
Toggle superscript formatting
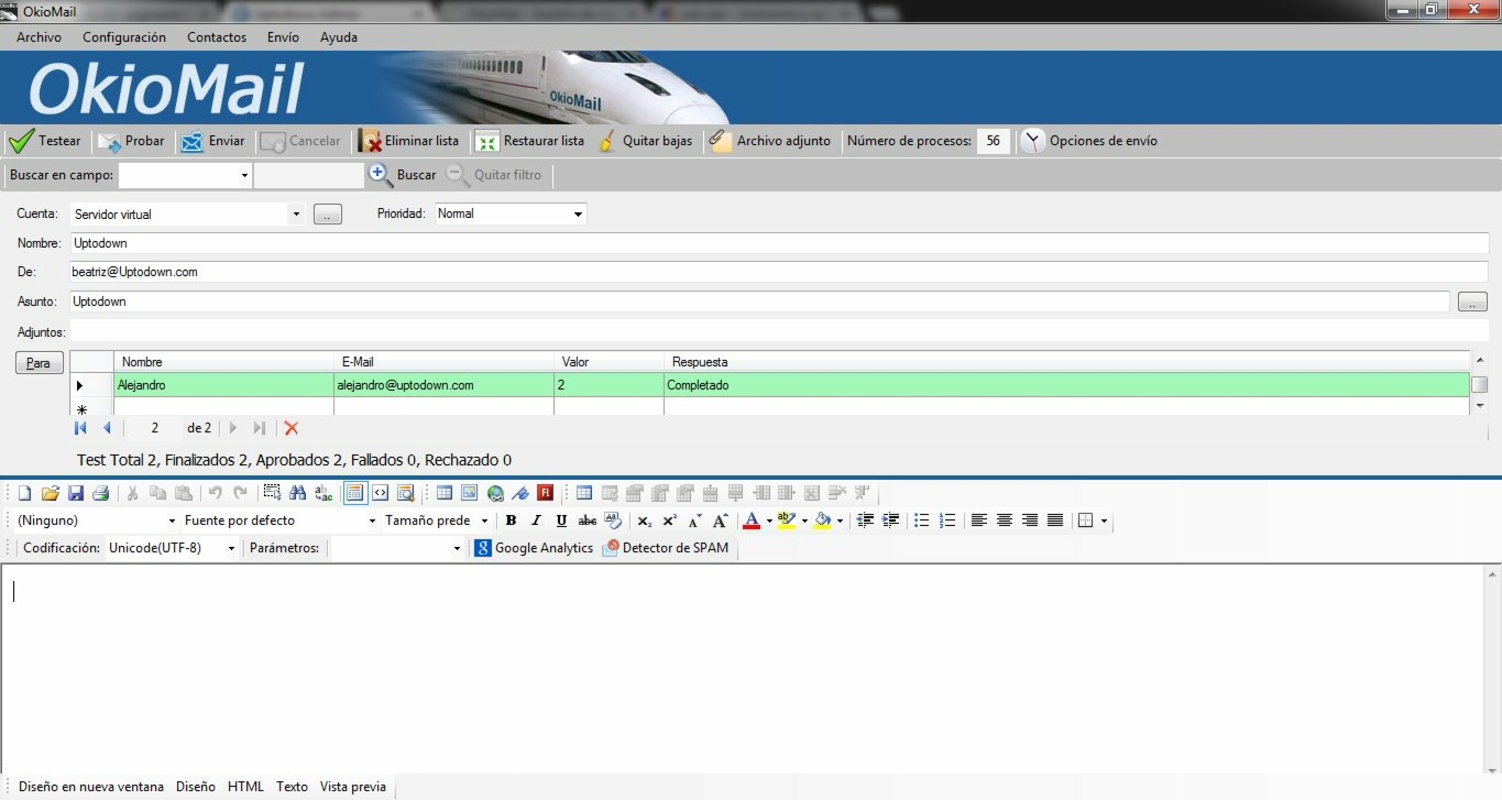[x=670, y=521]
